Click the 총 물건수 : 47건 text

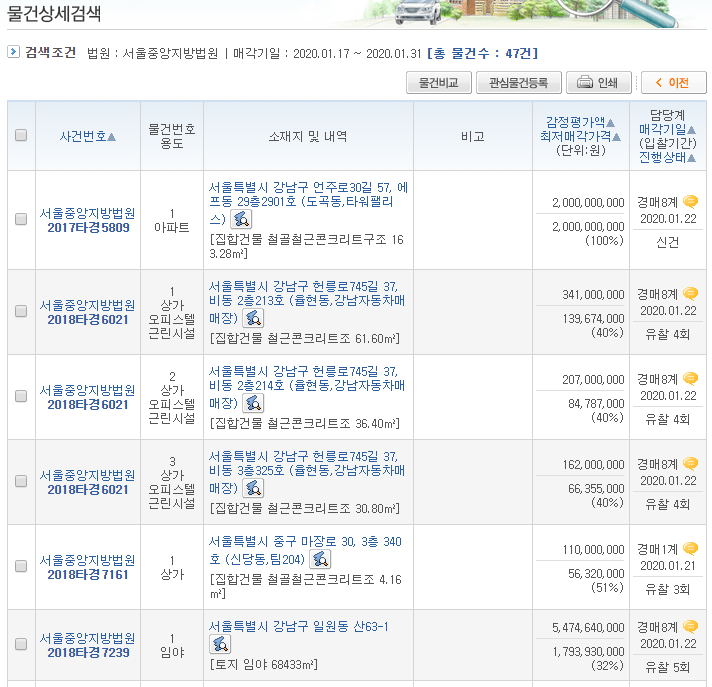coord(483,54)
